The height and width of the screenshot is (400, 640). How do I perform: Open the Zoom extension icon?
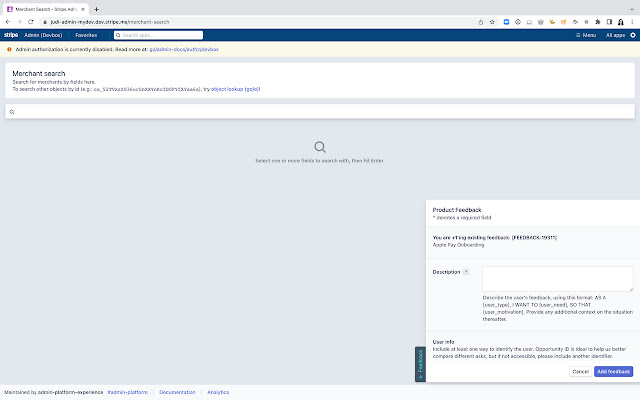[x=507, y=22]
